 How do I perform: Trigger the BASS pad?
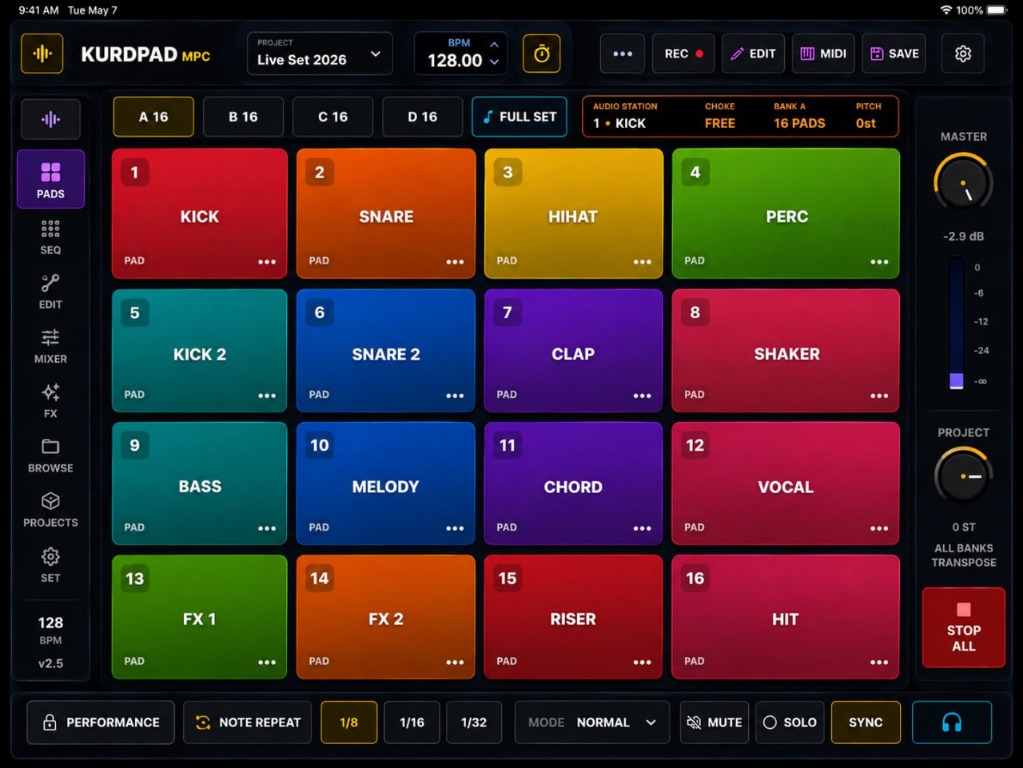pos(200,484)
